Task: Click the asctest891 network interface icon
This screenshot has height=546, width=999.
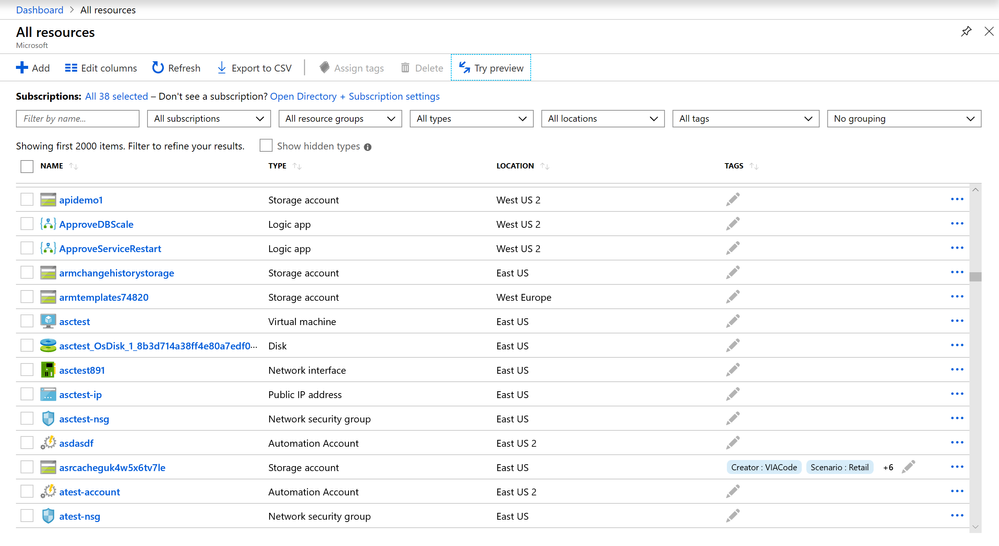Action: (48, 370)
